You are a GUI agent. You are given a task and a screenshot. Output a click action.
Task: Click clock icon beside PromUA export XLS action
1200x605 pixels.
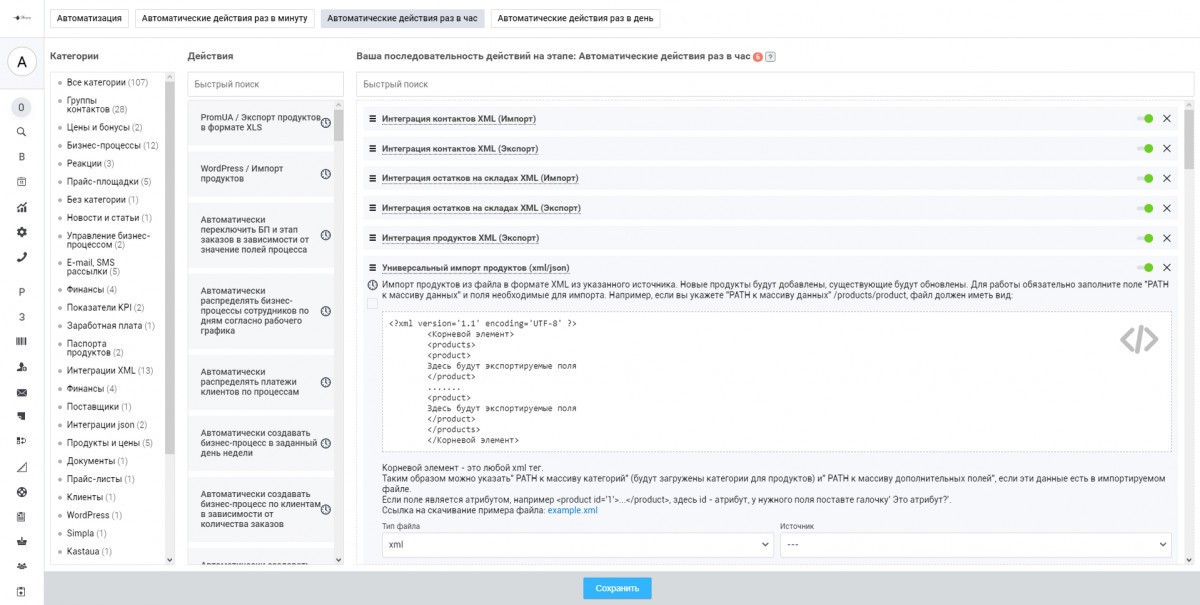326,123
